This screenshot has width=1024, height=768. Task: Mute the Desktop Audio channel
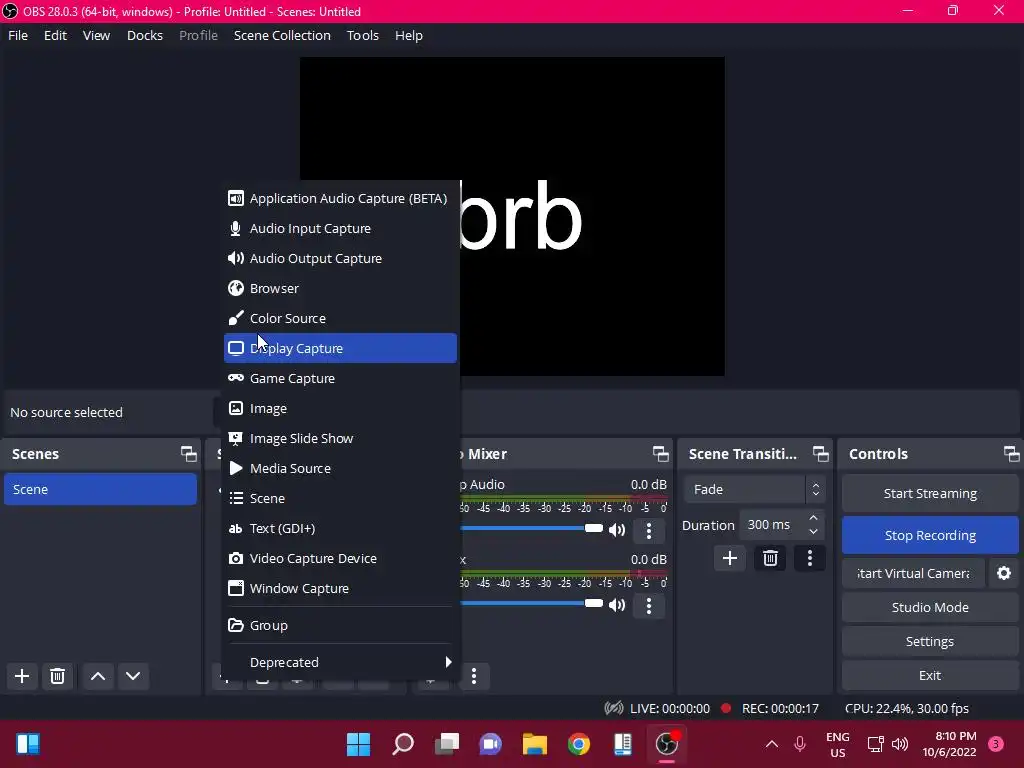[x=616, y=530]
